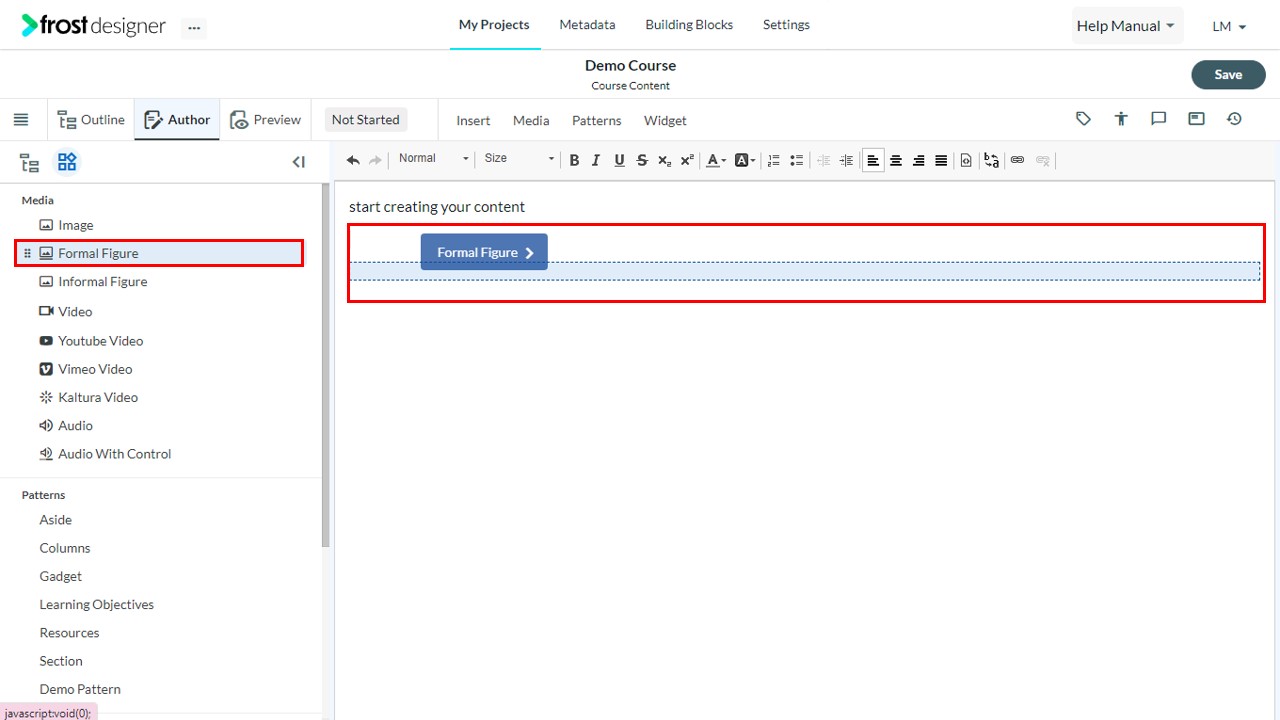Toggle subscript formatting
Screen dimensions: 1280x720
(x=664, y=160)
